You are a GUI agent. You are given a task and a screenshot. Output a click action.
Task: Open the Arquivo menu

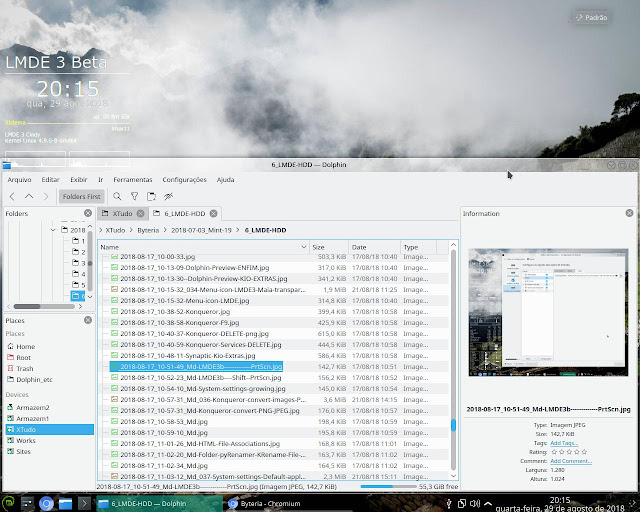19,180
